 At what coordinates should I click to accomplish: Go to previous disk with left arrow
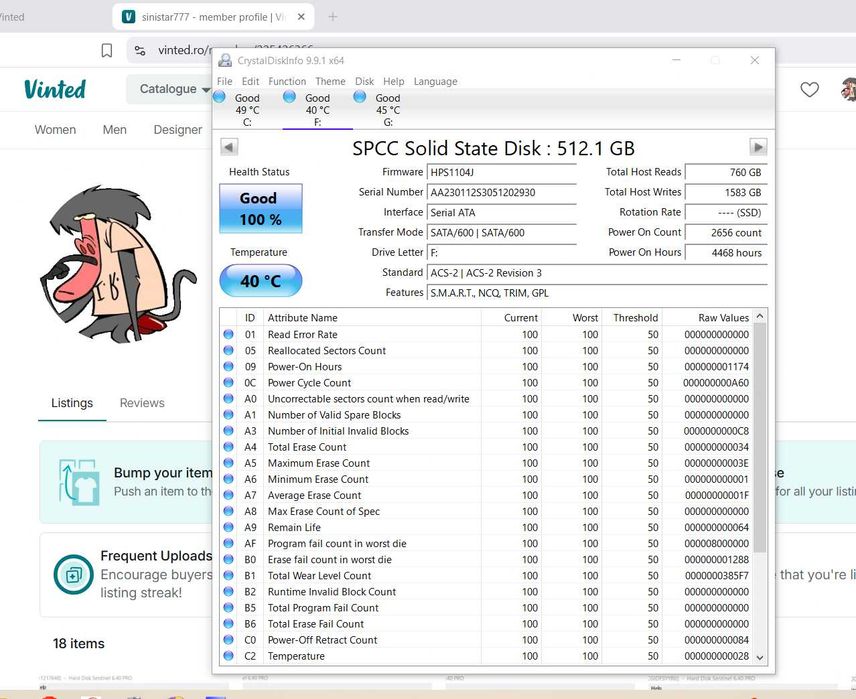229,147
